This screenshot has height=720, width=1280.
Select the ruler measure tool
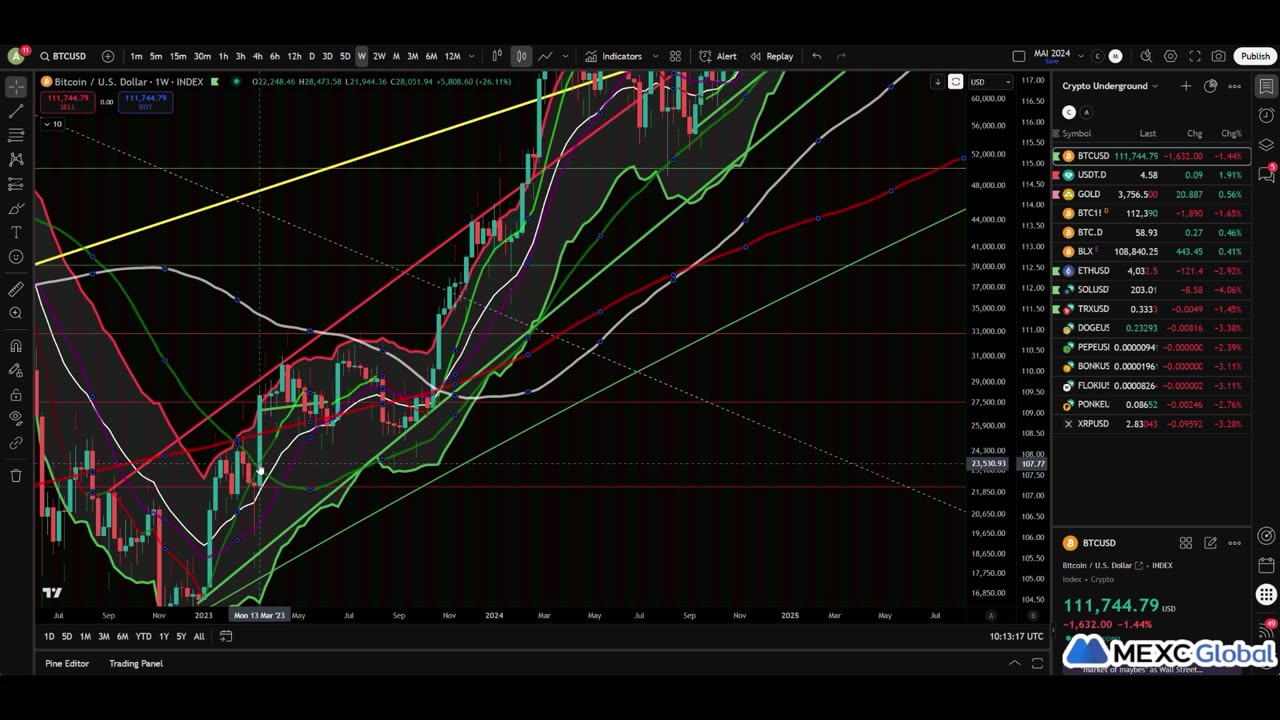pyautogui.click(x=16, y=289)
